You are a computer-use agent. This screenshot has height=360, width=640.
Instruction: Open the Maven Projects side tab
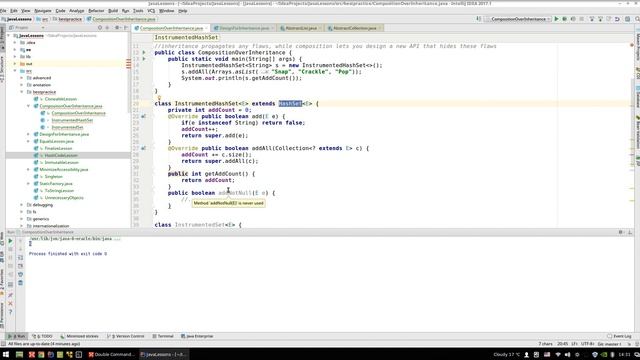637,48
